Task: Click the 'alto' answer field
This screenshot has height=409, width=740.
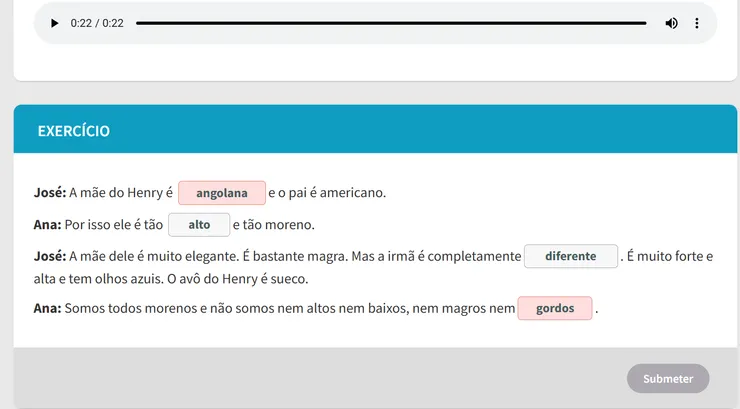Action: (199, 225)
